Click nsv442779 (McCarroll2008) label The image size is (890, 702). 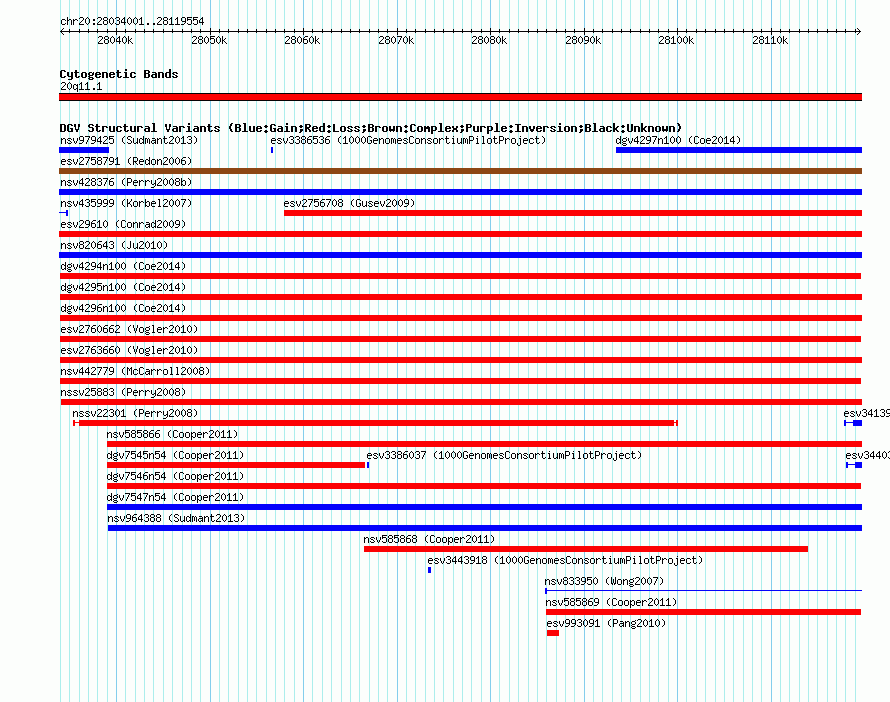(x=135, y=371)
